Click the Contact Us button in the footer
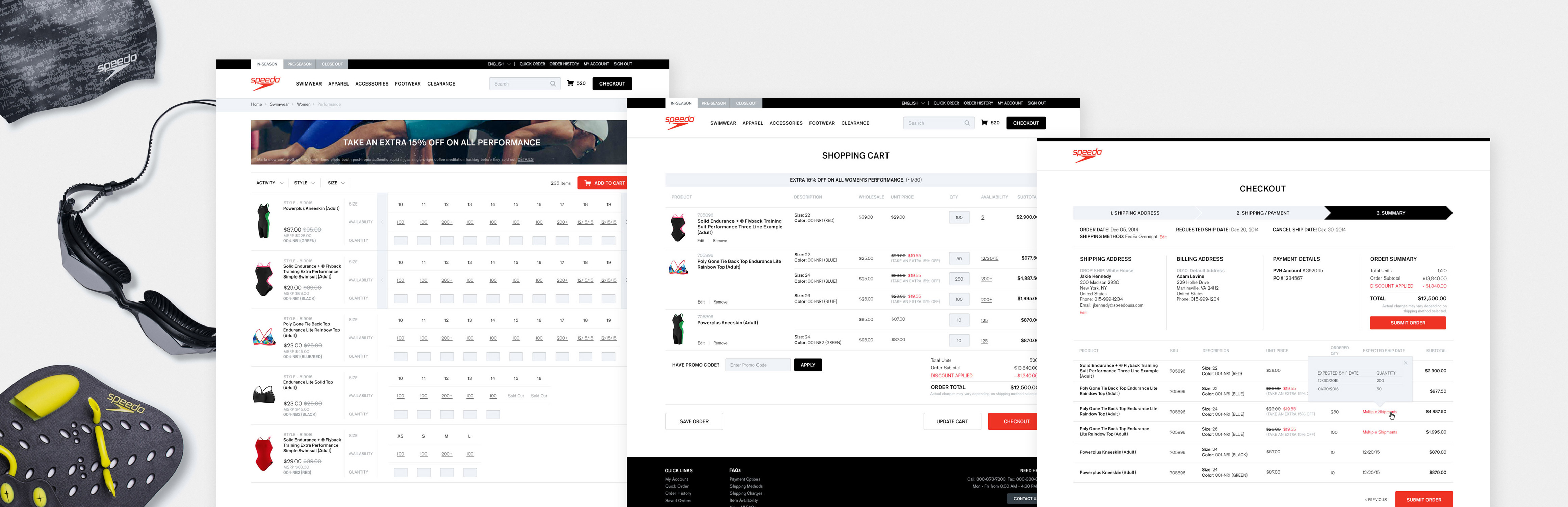1568x507 pixels. (1023, 499)
